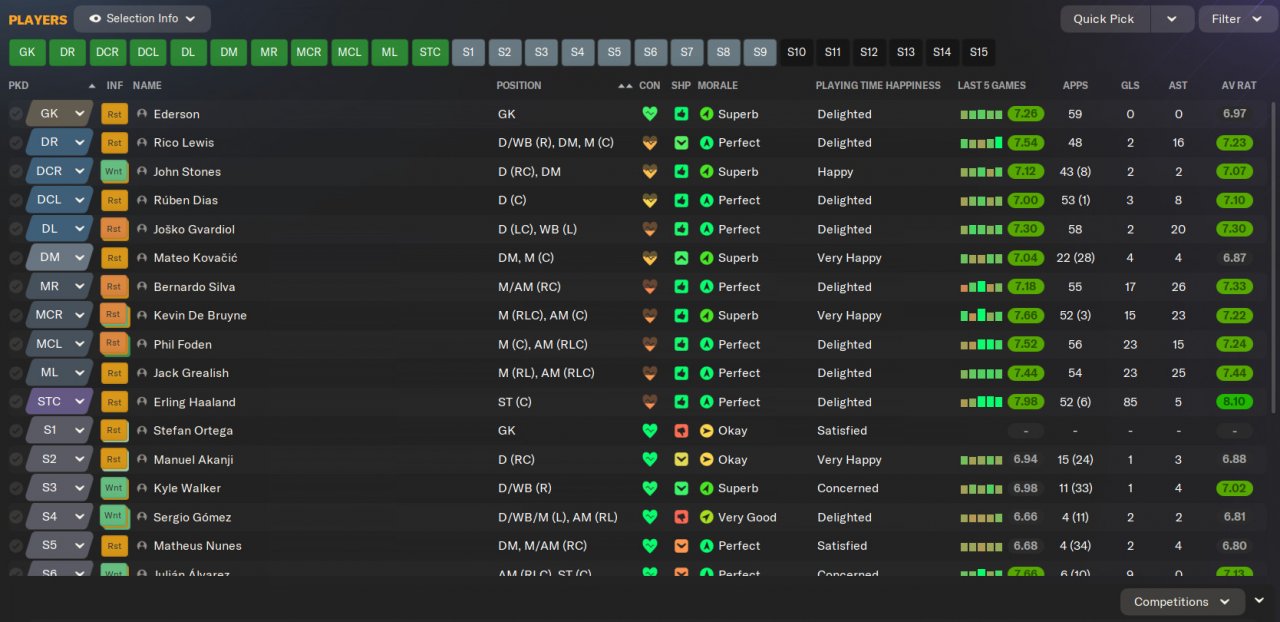Viewport: 1280px width, 622px height.
Task: Click the Quick Pick button
Action: tap(1104, 19)
